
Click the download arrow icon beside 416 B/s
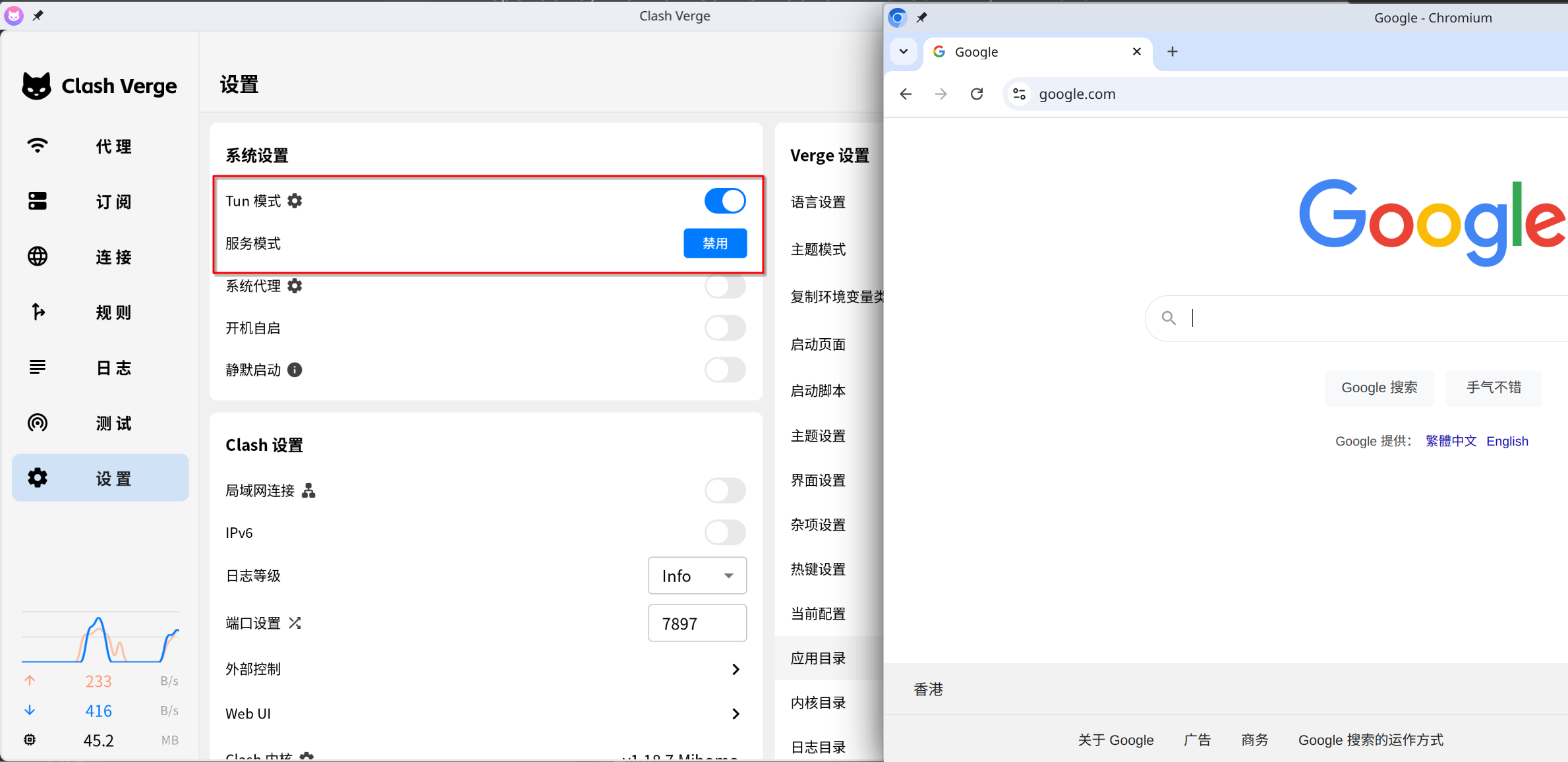[30, 710]
